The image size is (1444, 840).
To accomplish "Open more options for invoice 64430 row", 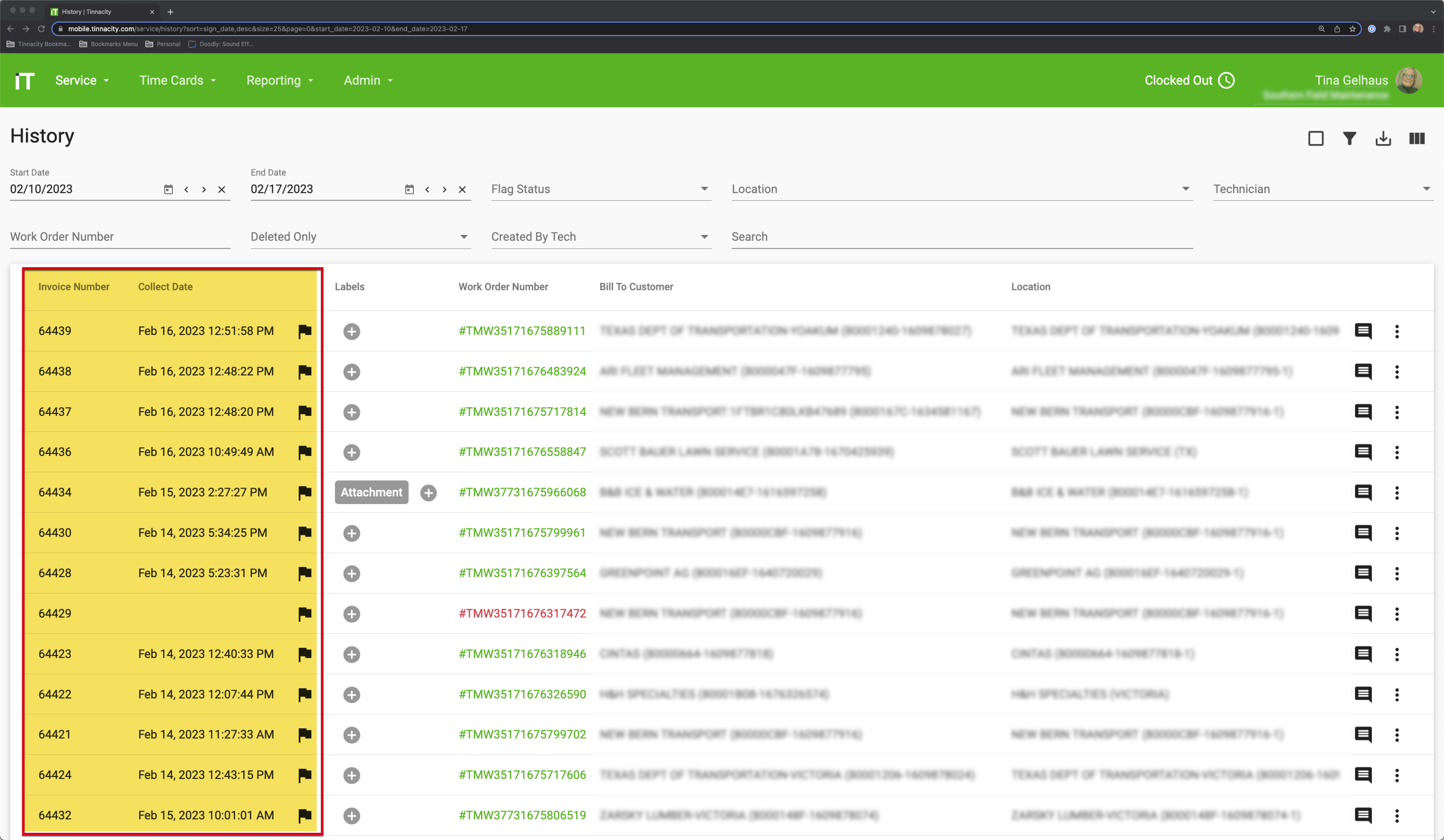I will (1397, 533).
